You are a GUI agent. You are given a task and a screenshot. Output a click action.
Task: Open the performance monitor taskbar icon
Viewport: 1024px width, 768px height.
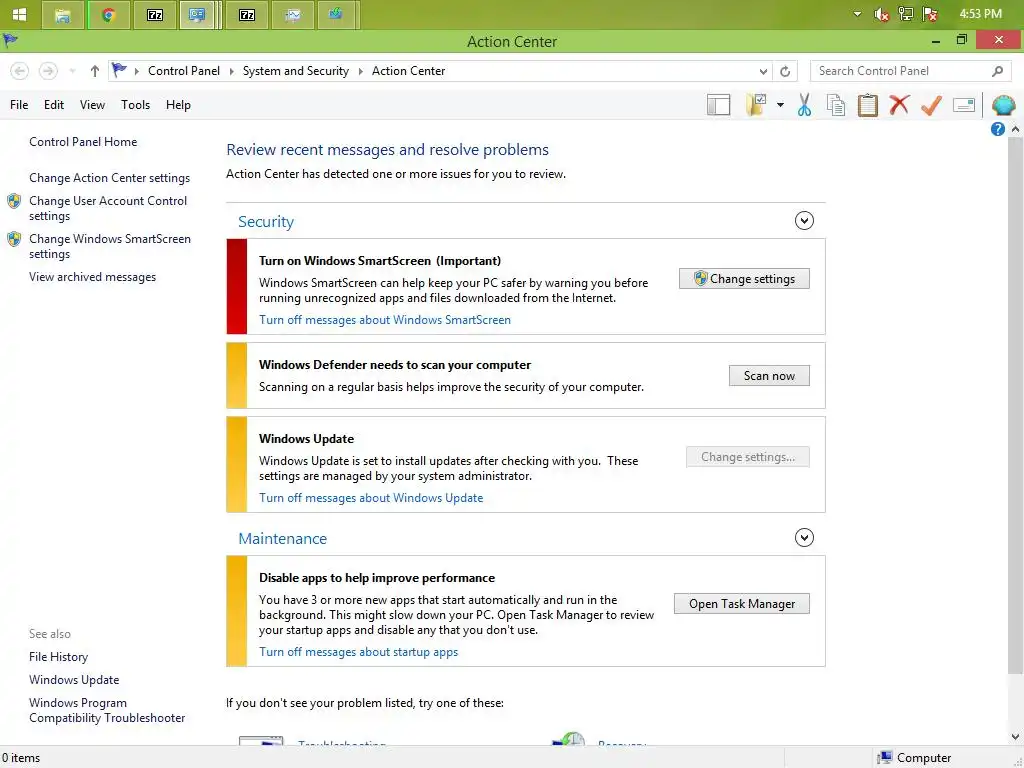click(x=293, y=15)
